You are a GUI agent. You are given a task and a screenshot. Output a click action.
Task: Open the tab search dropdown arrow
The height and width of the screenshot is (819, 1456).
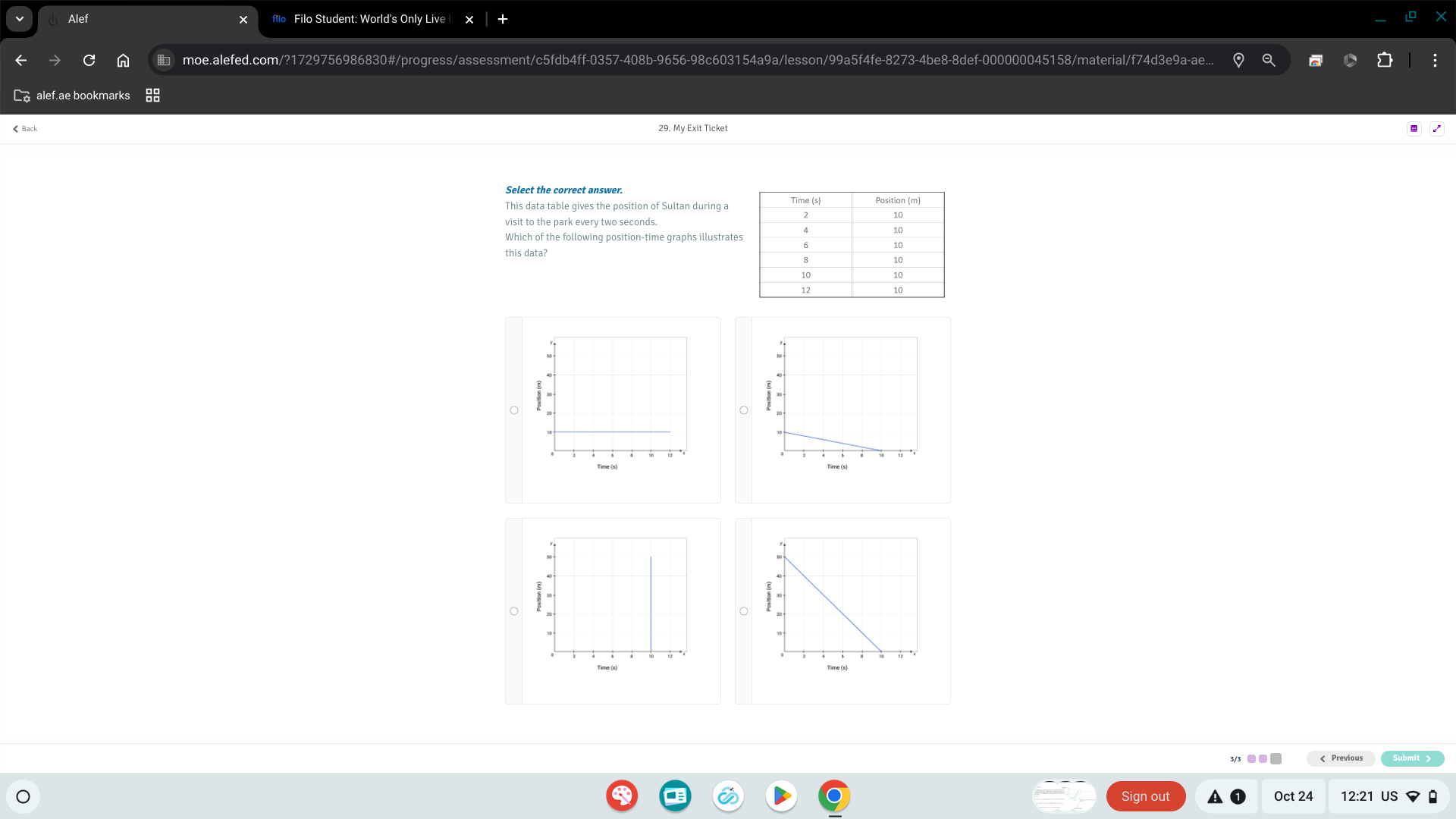tap(20, 19)
